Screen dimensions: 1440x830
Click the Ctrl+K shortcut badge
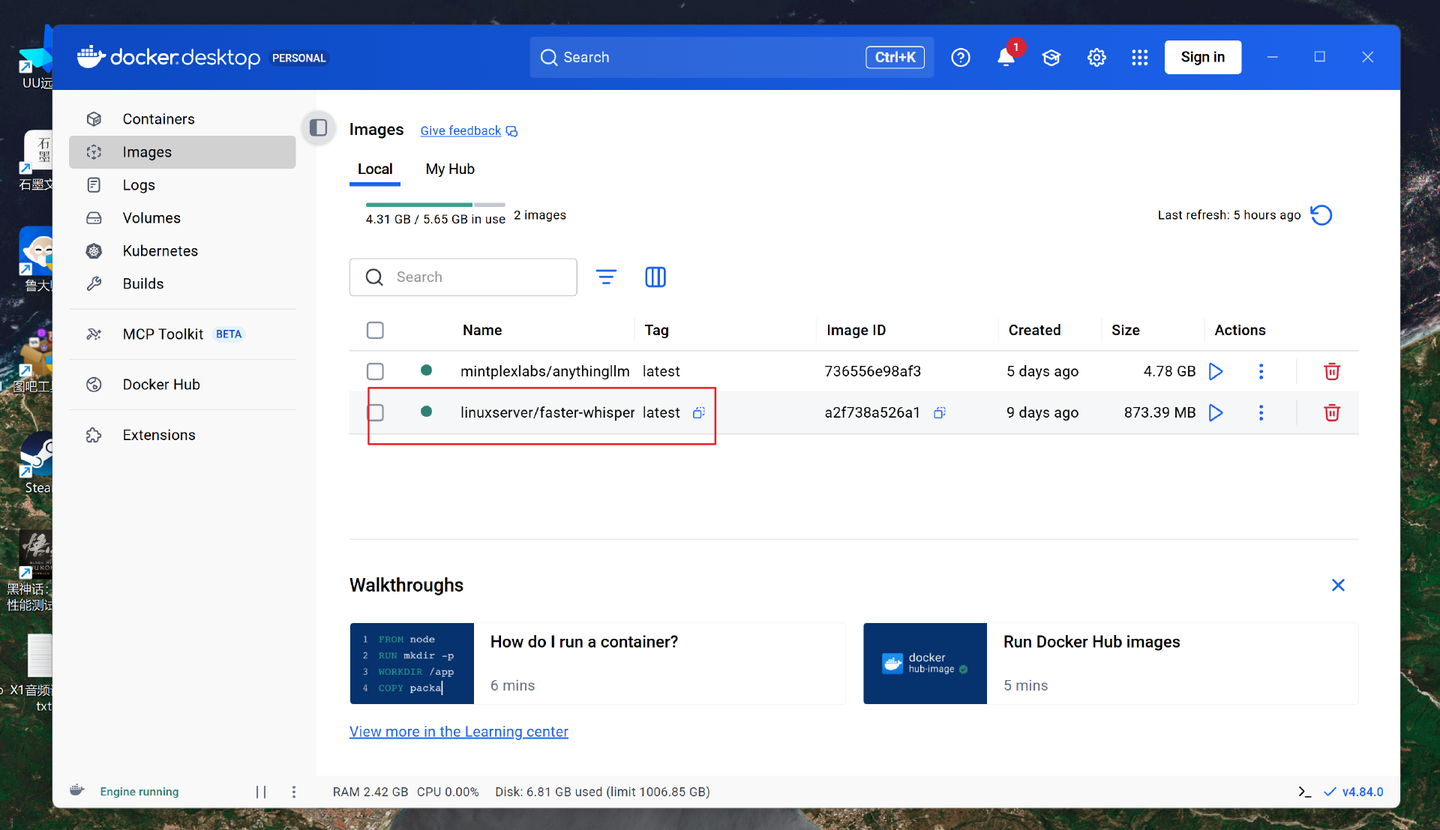click(895, 57)
